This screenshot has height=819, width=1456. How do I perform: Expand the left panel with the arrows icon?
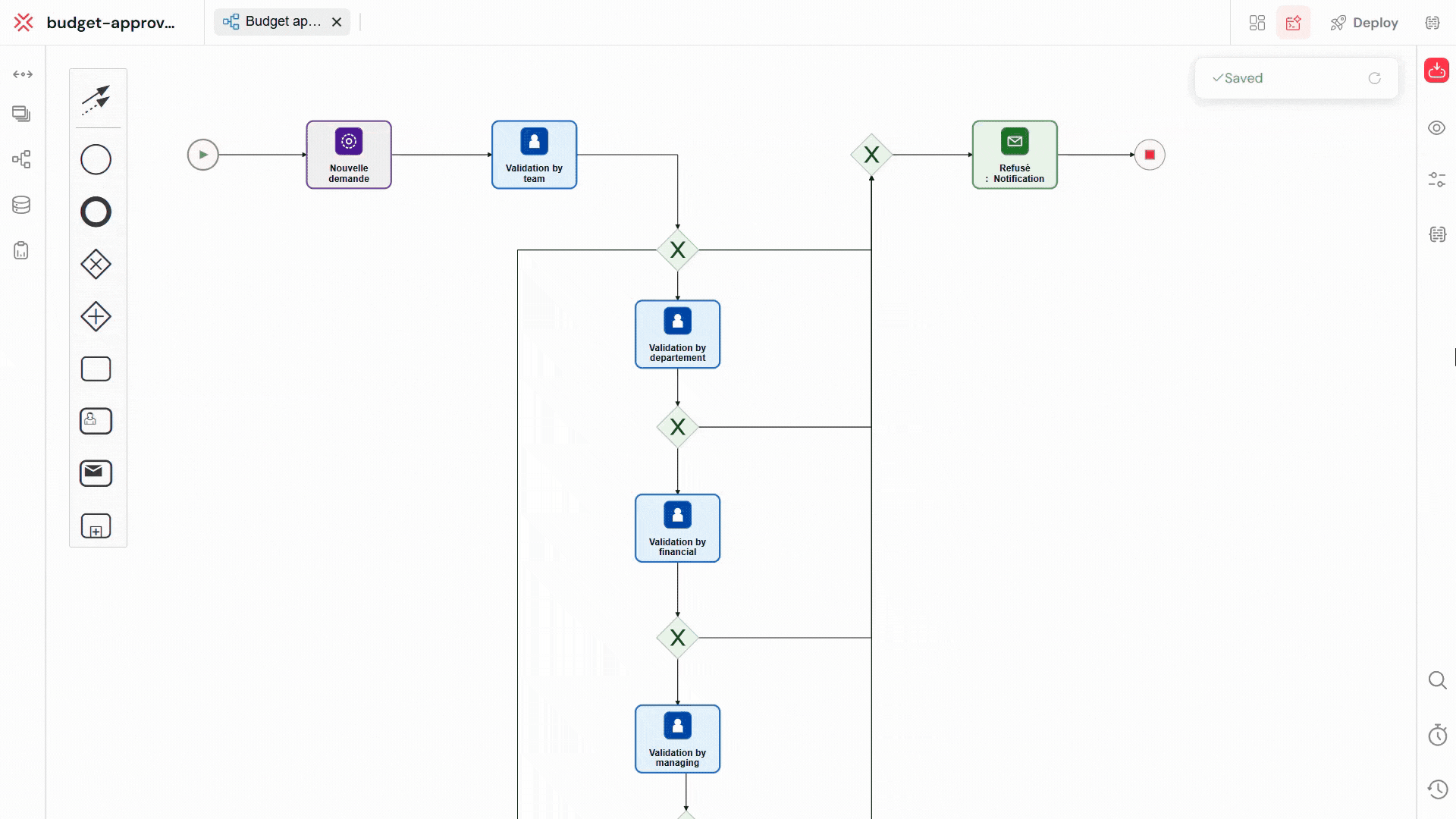(x=23, y=74)
